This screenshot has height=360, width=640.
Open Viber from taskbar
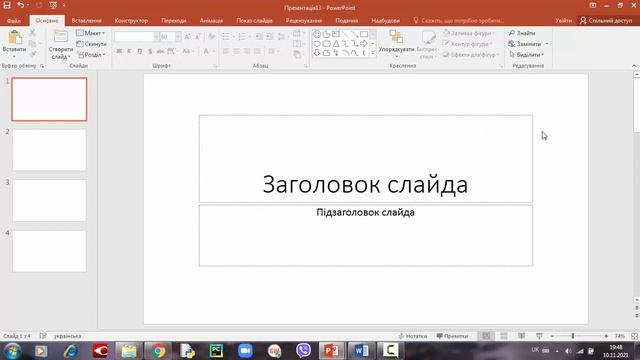(303, 351)
